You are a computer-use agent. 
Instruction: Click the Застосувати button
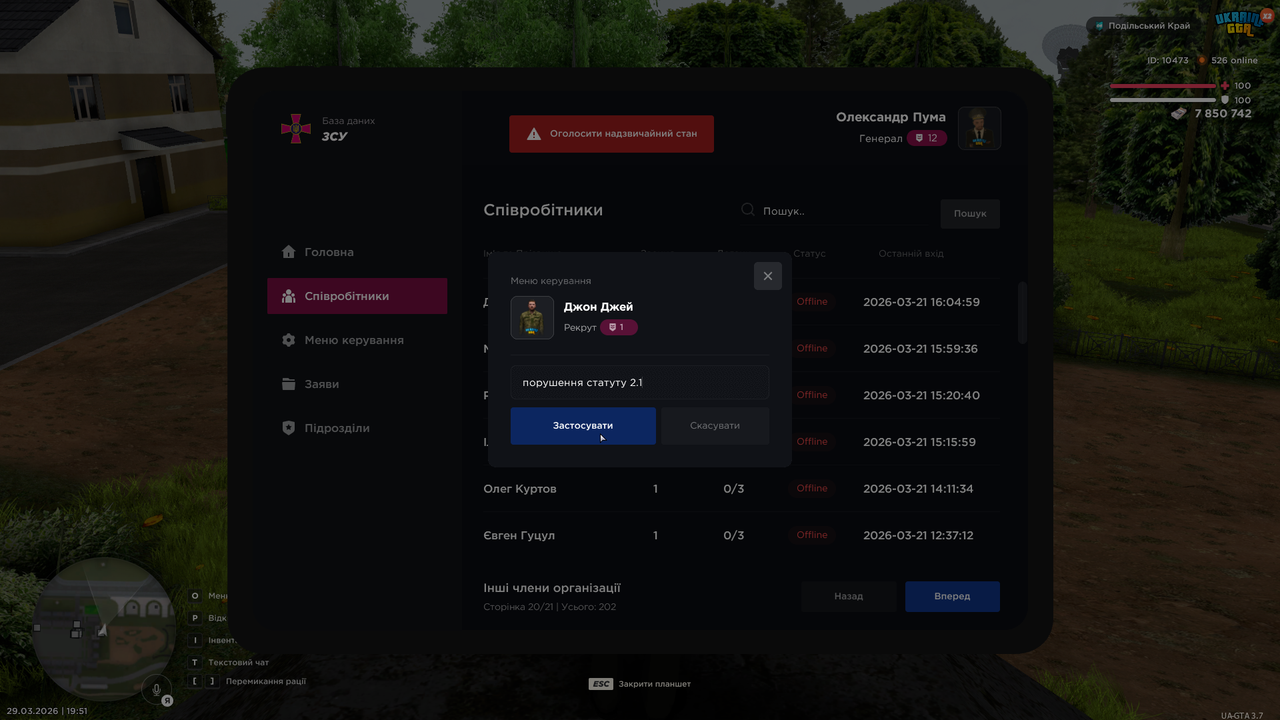tap(583, 426)
